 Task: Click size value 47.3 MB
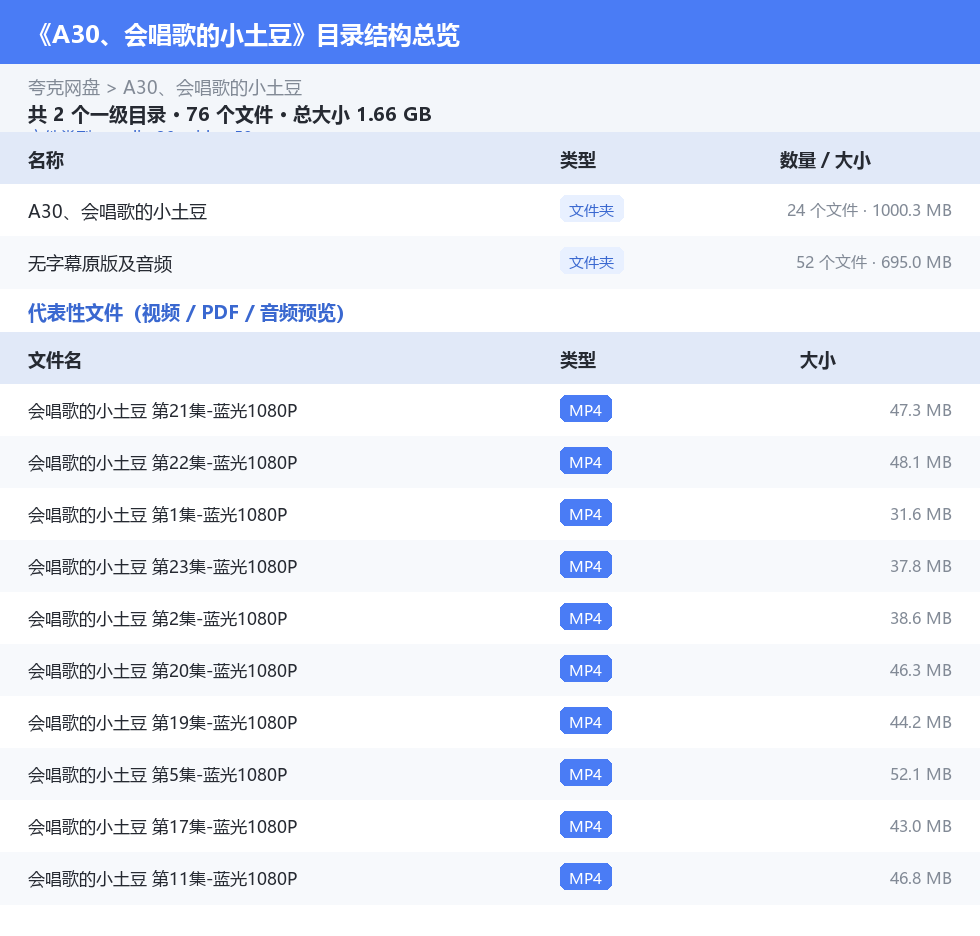coord(921,410)
